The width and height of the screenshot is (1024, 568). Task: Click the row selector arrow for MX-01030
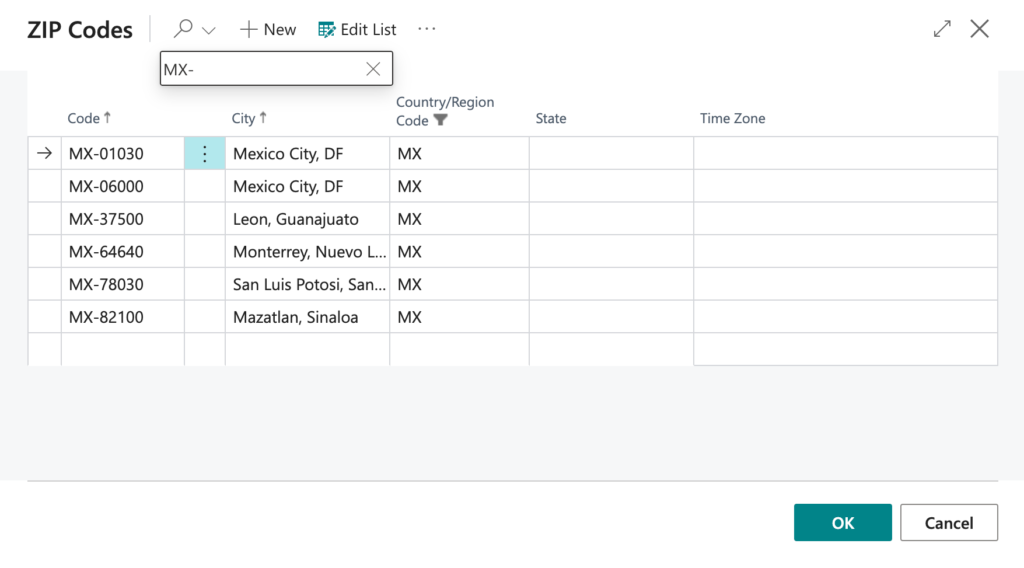[44, 153]
